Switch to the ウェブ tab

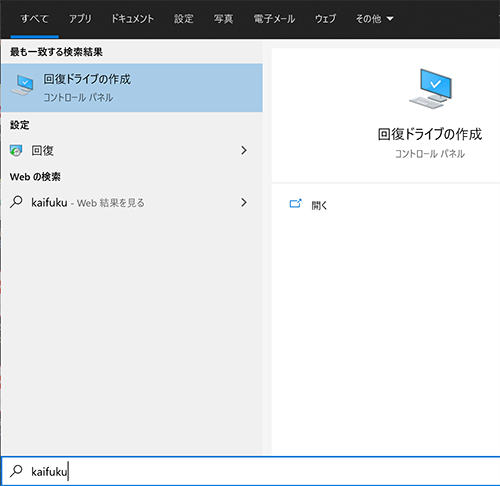pyautogui.click(x=326, y=19)
